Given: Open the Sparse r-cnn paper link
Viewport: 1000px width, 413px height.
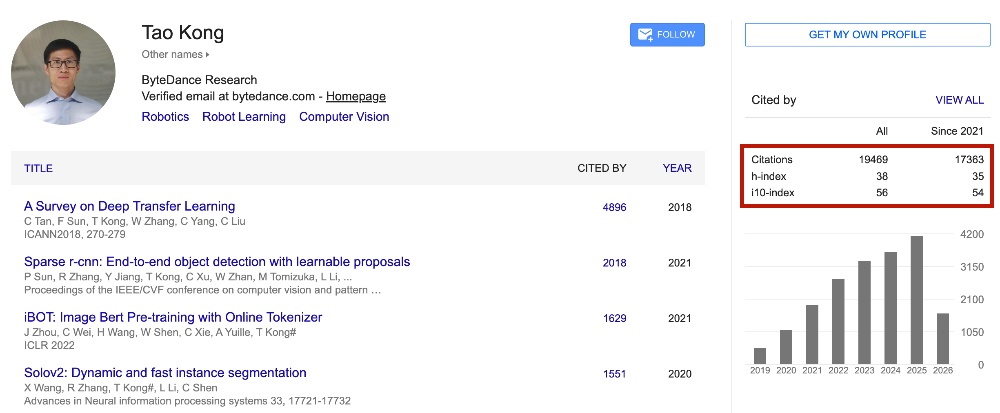Looking at the screenshot, I should click(x=217, y=262).
